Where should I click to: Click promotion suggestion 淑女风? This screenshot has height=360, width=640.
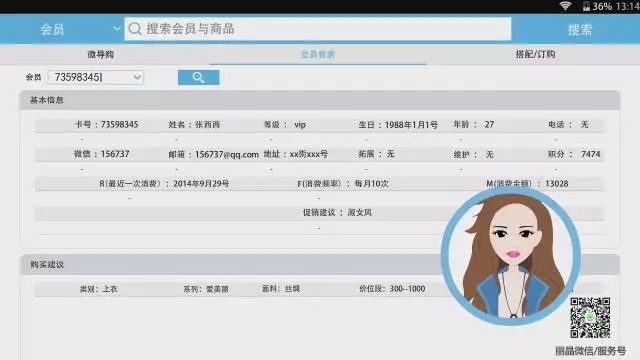click(360, 213)
